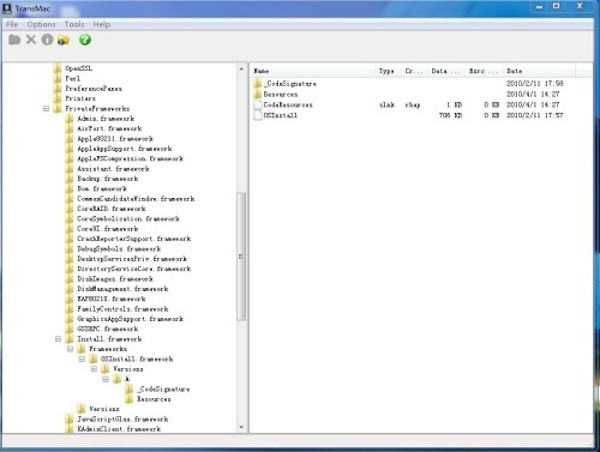Click the green Help question mark icon
This screenshot has height=452, width=600.
85,40
